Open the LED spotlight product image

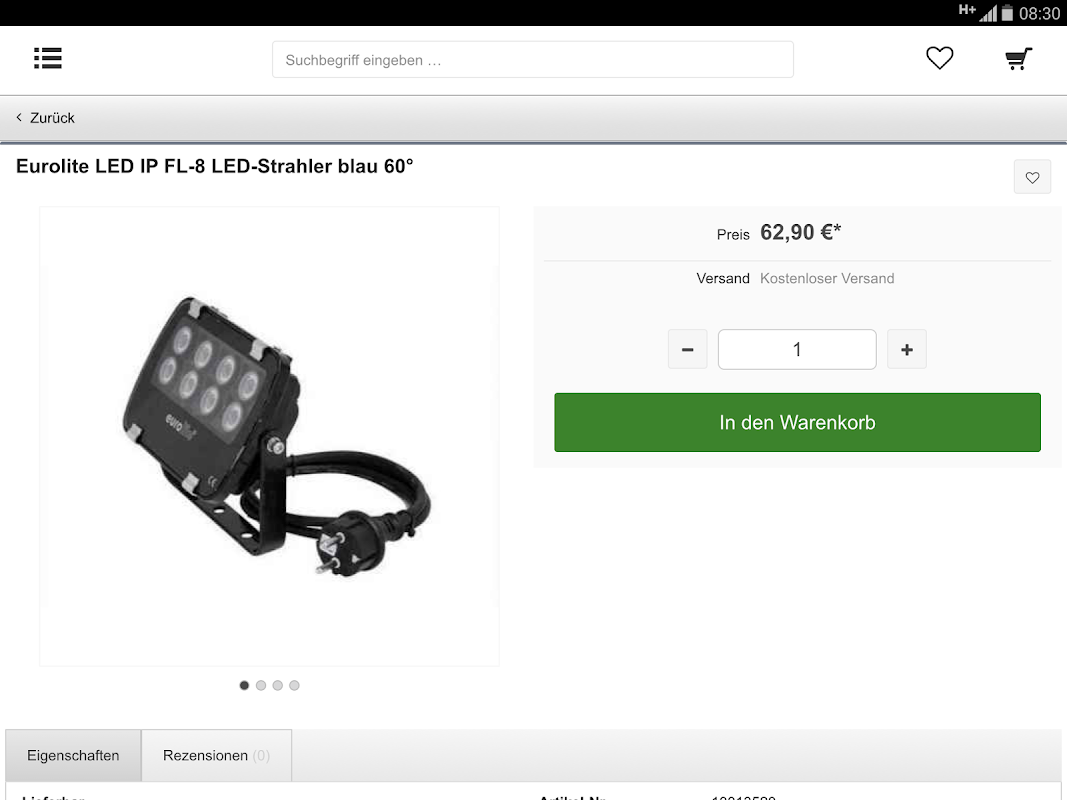(269, 436)
